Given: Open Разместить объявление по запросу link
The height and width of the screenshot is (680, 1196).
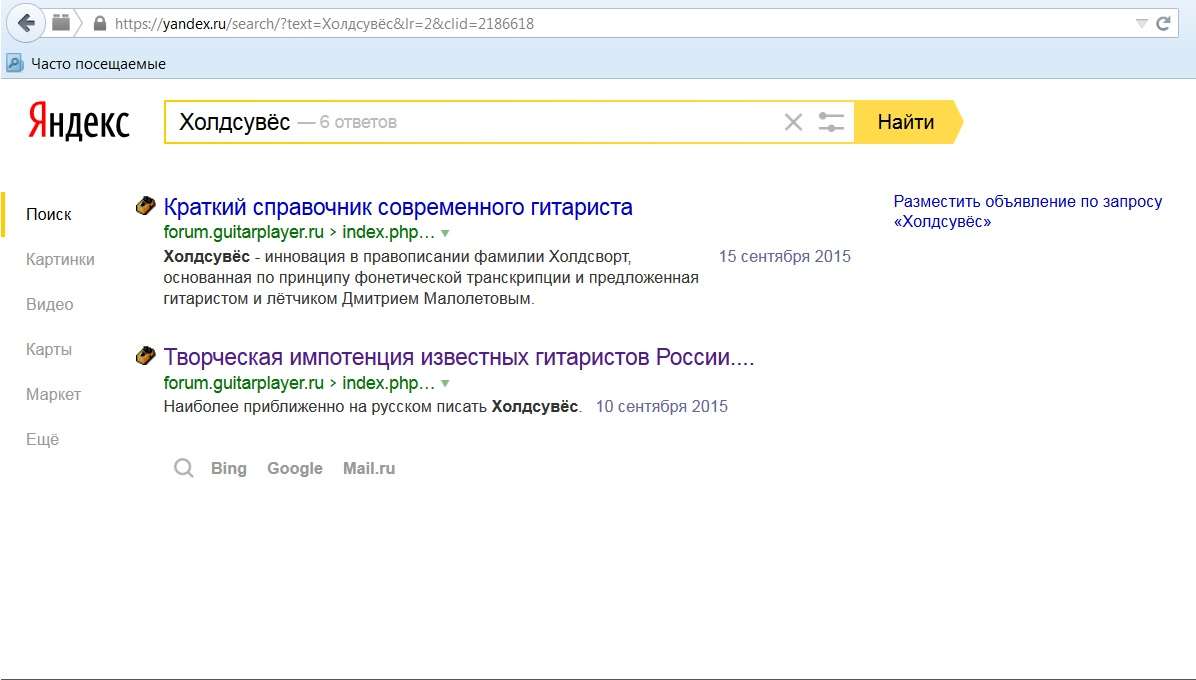Looking at the screenshot, I should click(x=1027, y=212).
